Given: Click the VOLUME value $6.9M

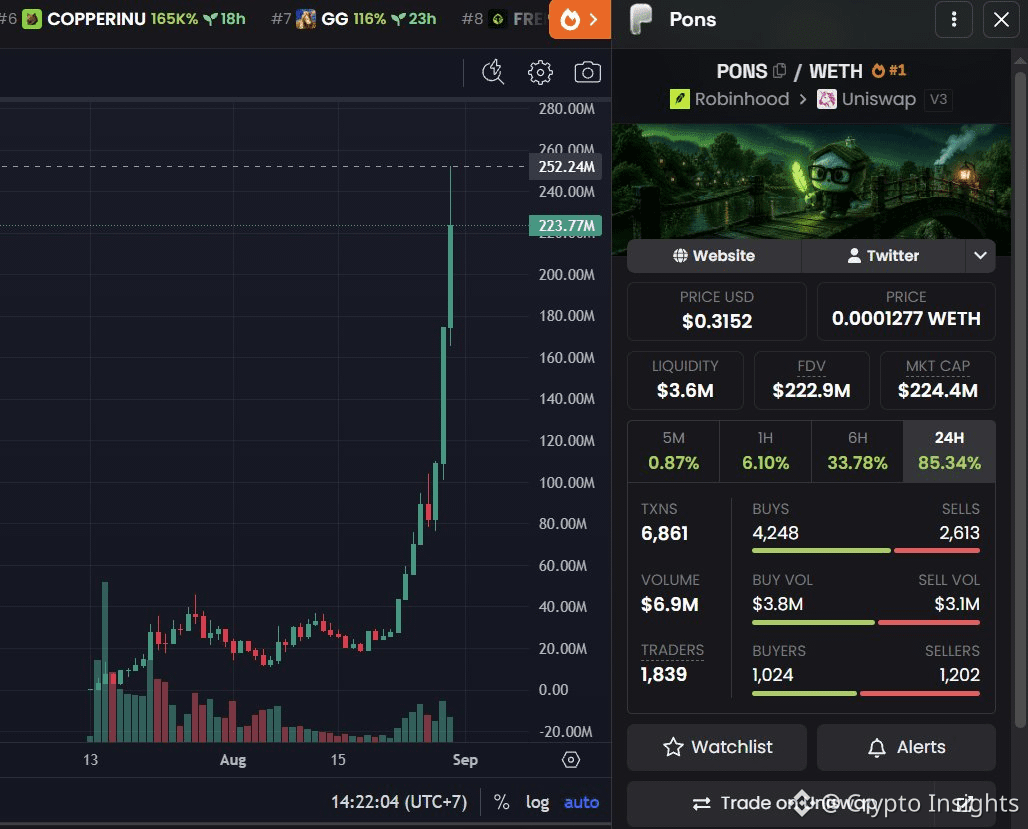Looking at the screenshot, I should 669,604.
